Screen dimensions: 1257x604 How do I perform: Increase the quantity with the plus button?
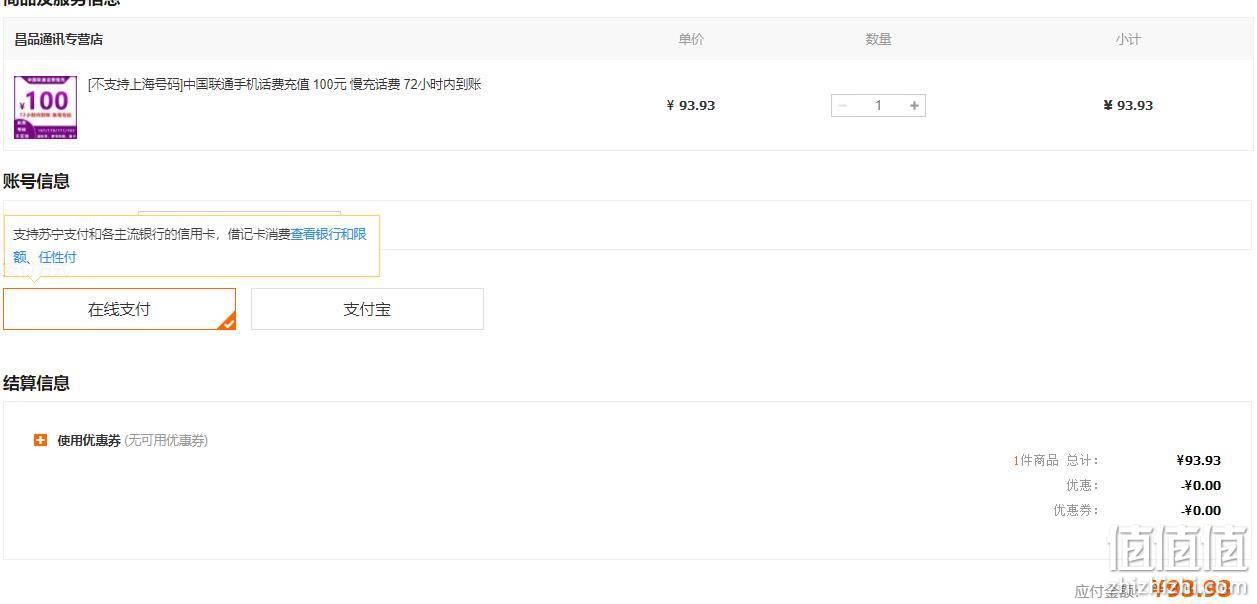coord(914,105)
